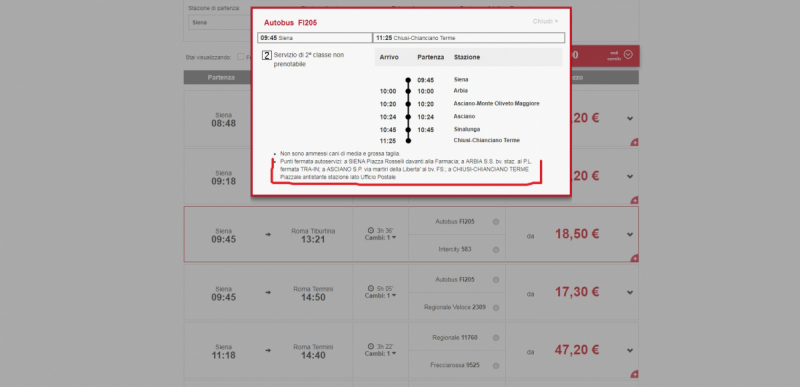Click the red corner plus icon on 18,50 € row

tap(634, 258)
